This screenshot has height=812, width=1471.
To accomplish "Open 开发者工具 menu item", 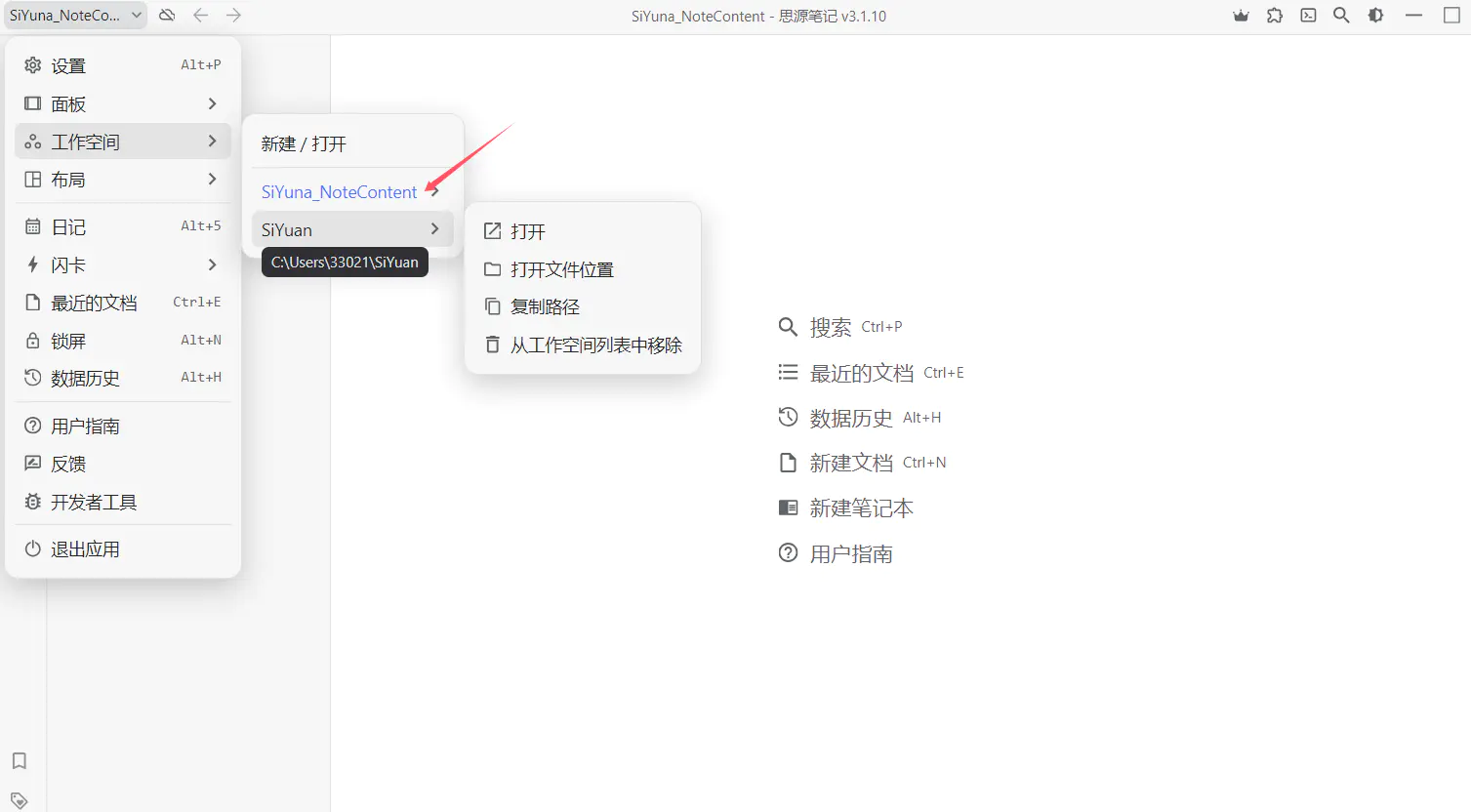I will coord(123,502).
